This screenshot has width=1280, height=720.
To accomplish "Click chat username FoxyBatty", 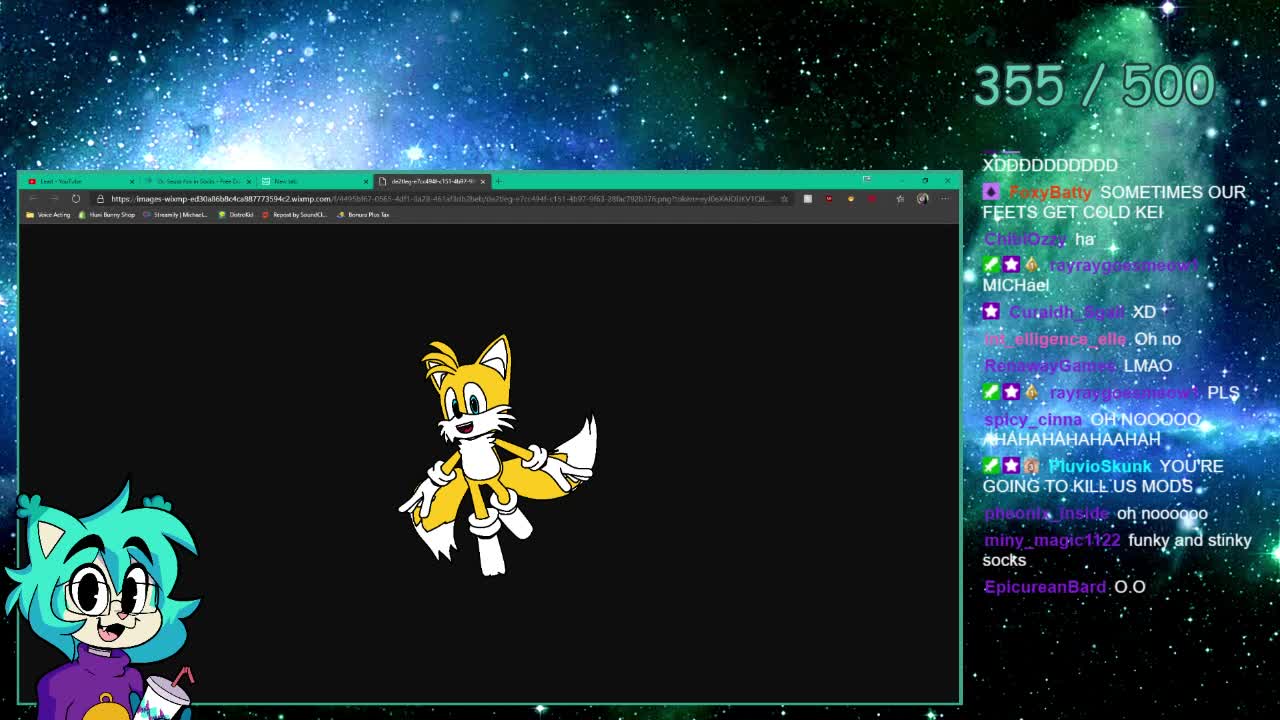I will pos(1050,192).
